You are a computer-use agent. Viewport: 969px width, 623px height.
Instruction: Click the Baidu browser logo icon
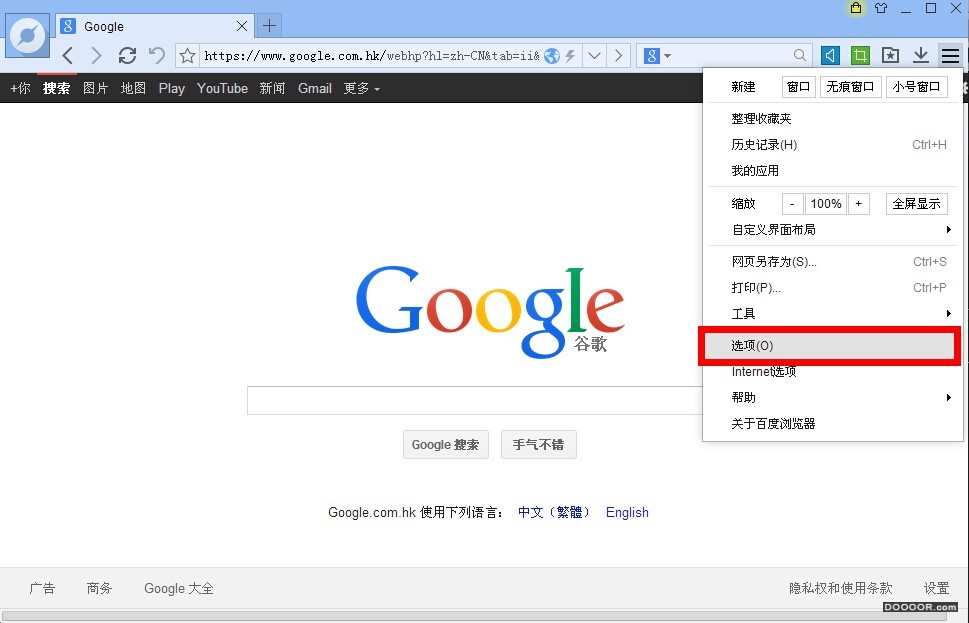coord(28,36)
